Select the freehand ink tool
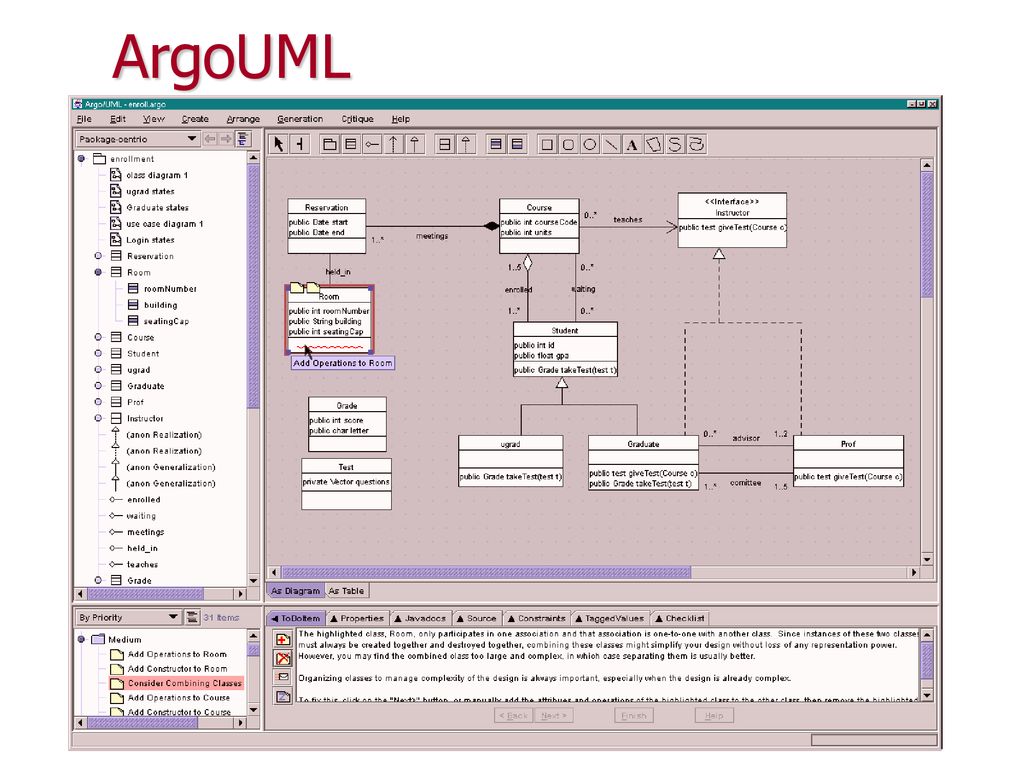This screenshot has height=768, width=1024. click(x=696, y=144)
